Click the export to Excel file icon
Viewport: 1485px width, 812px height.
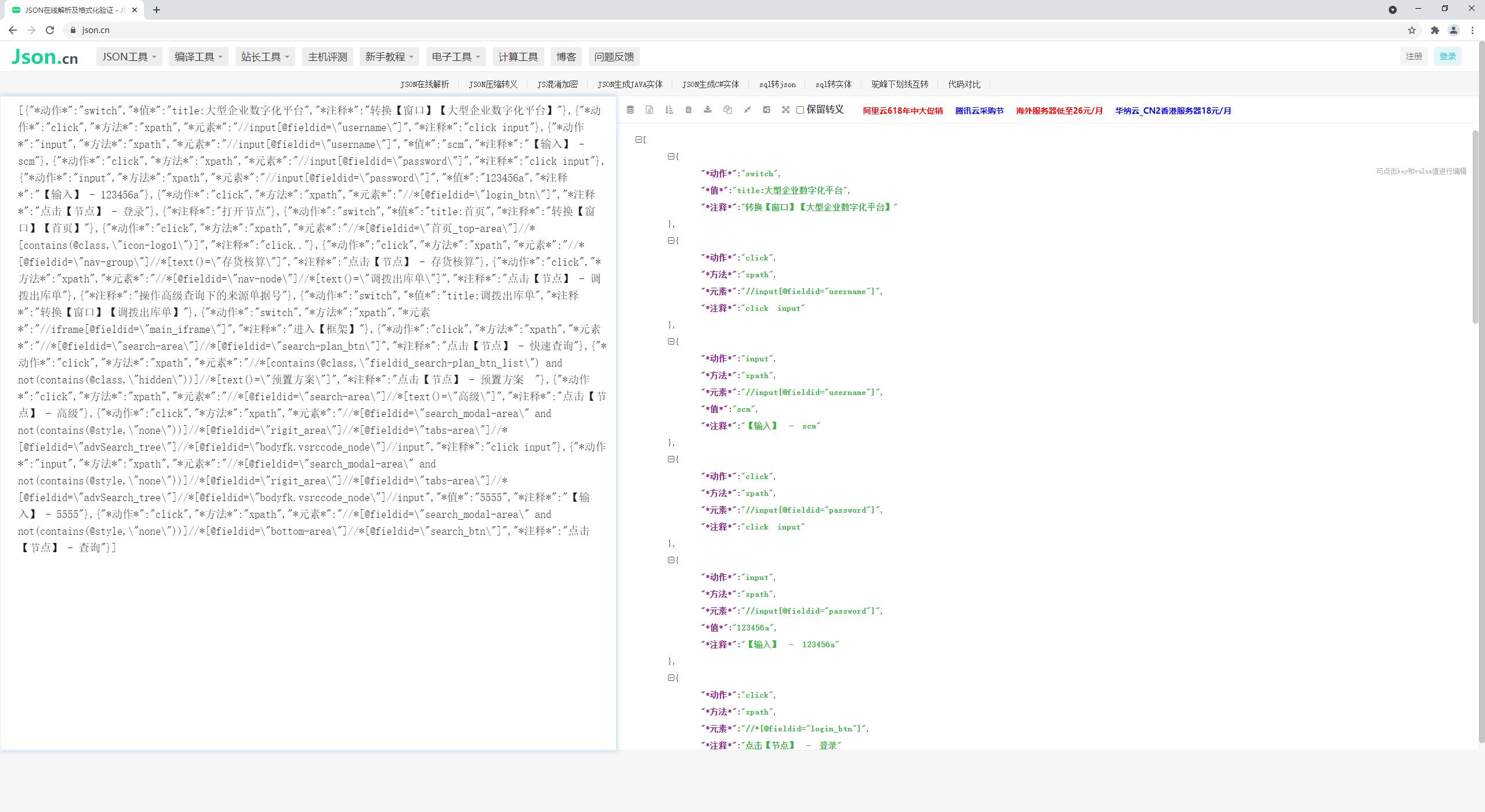click(x=649, y=110)
